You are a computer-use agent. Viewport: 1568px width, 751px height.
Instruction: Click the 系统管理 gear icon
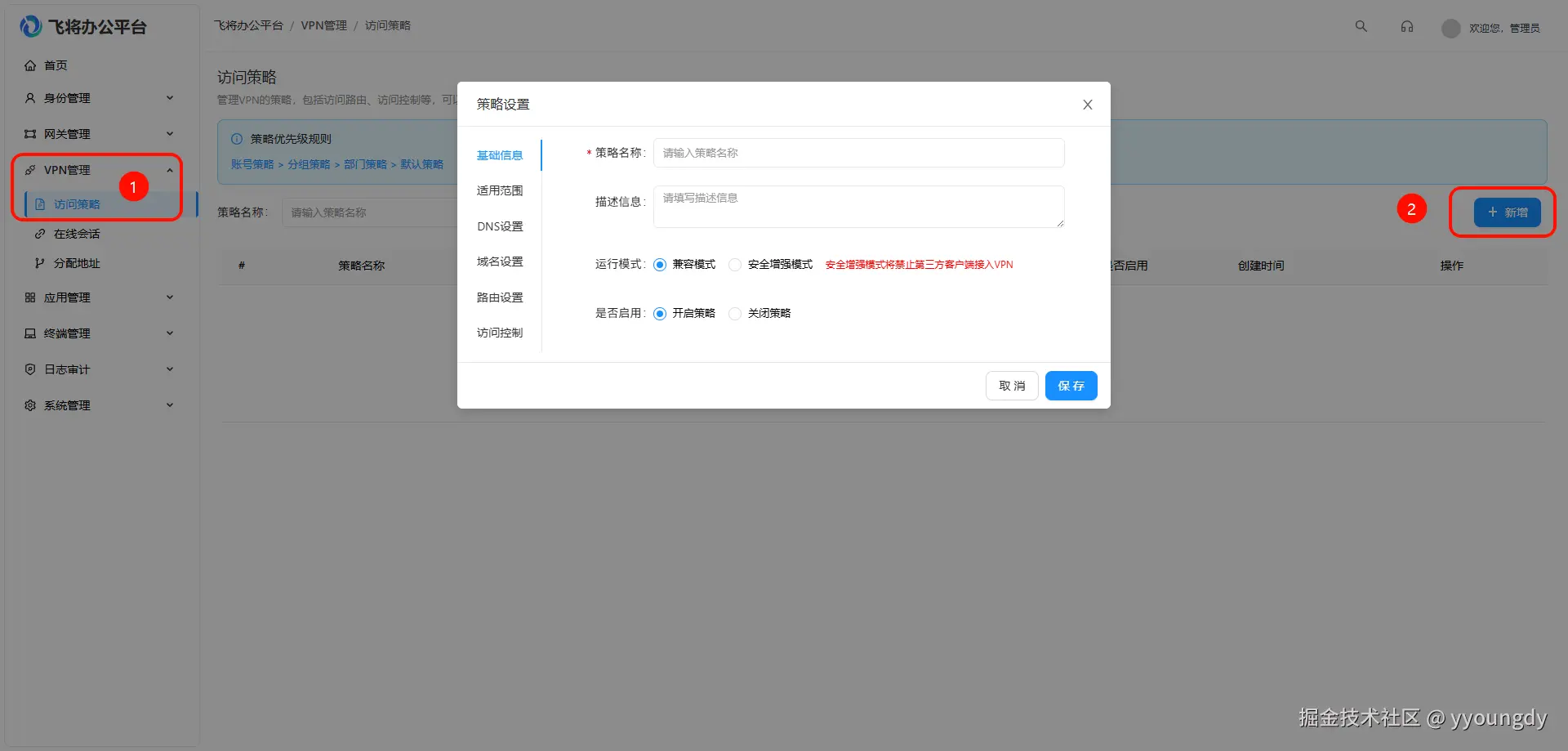tap(30, 405)
